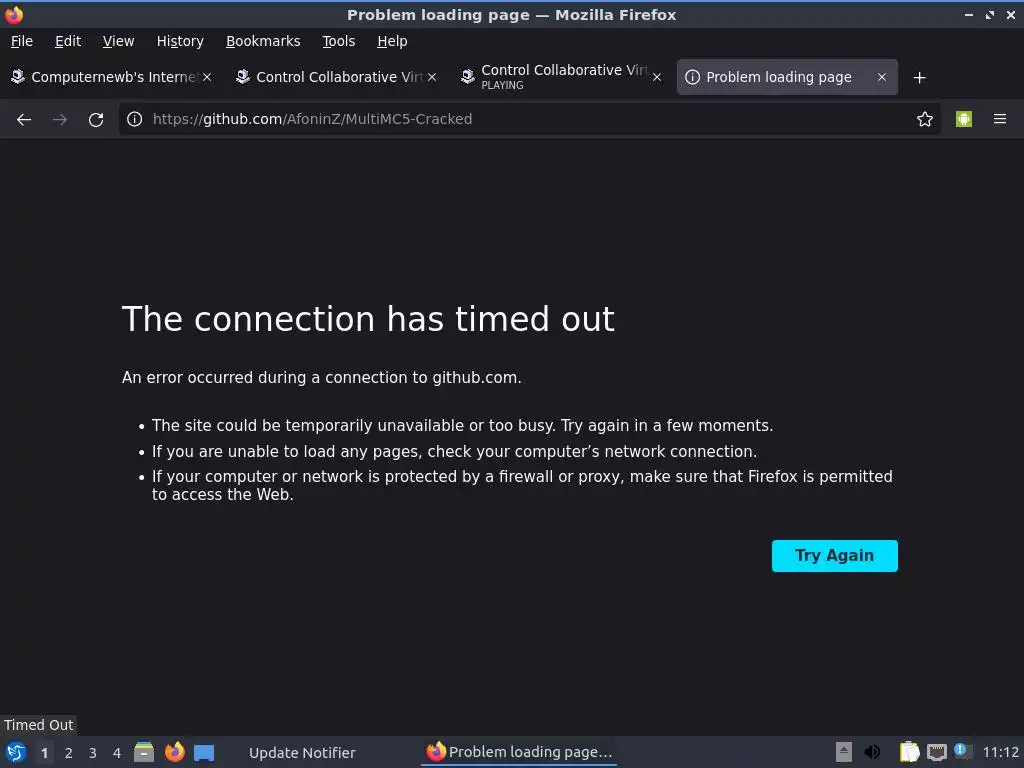Screen dimensions: 1024x768
Task: Open the Lubuntu start menu icon
Action: click(x=16, y=752)
